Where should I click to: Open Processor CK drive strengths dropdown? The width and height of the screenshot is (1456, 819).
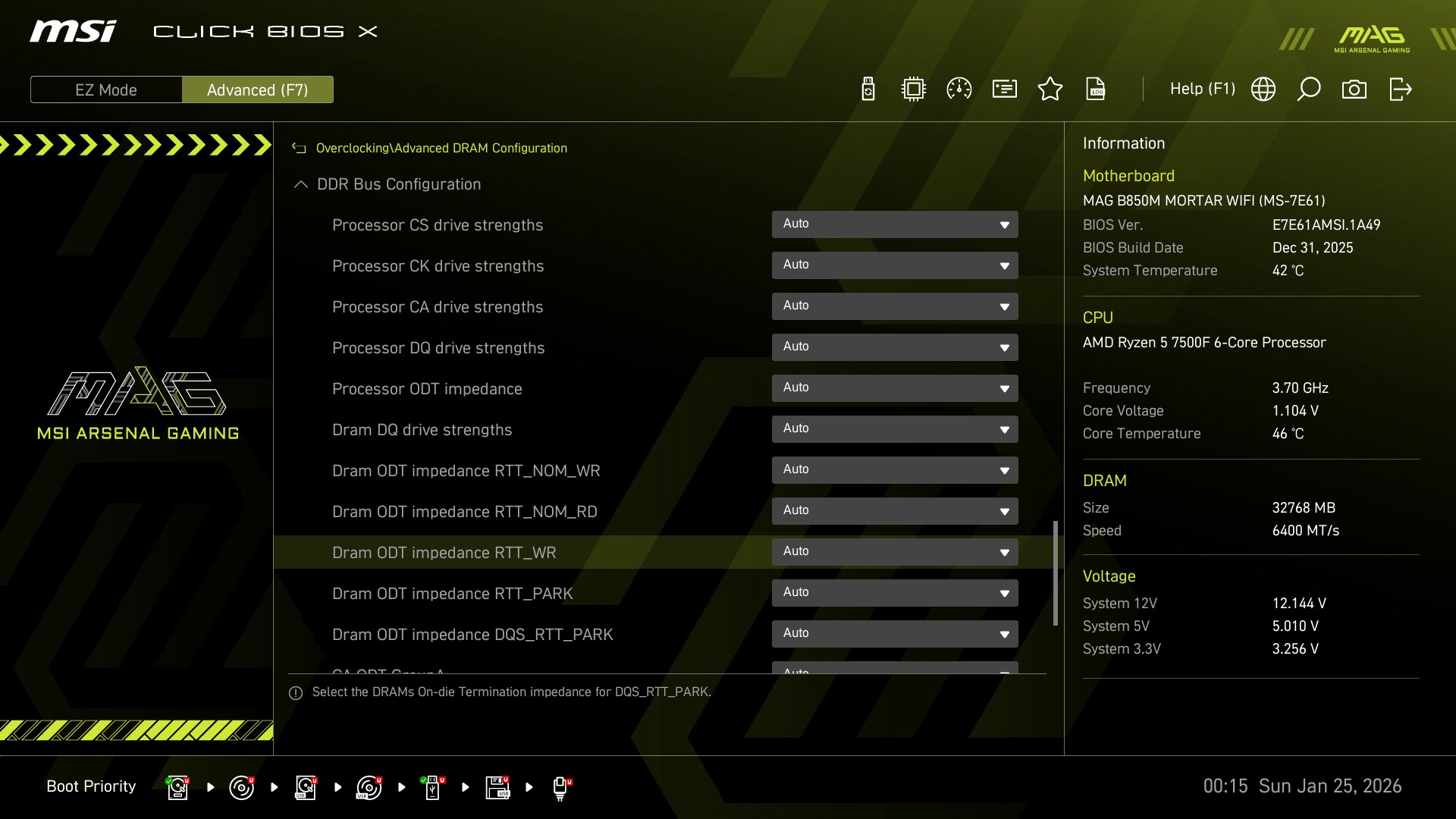(x=895, y=265)
